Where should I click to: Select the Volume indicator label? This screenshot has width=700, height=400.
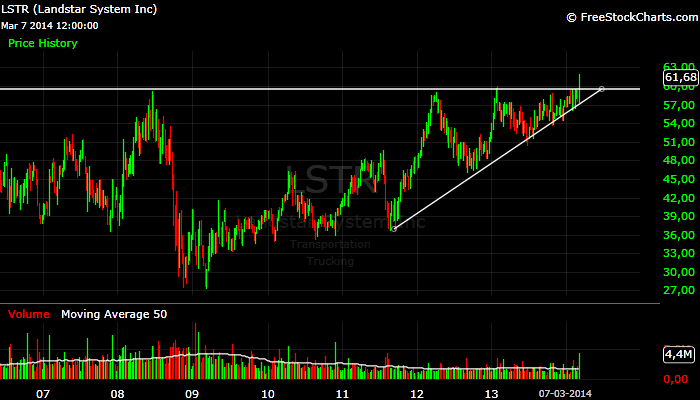click(29, 314)
